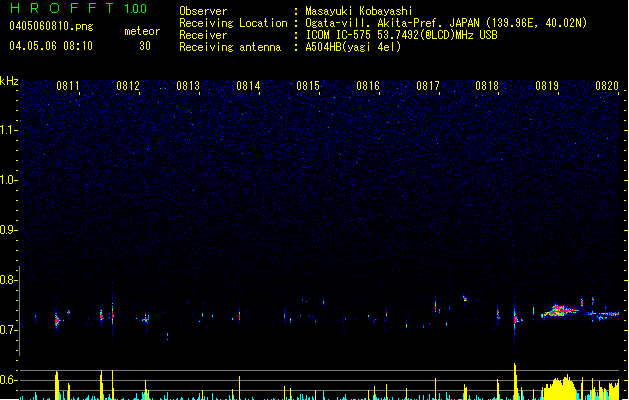Click the 0817 time marker

point(428,86)
